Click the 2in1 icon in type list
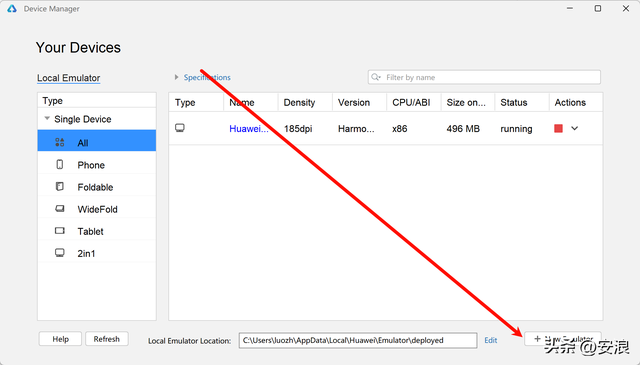The width and height of the screenshot is (640, 365). click(60, 253)
